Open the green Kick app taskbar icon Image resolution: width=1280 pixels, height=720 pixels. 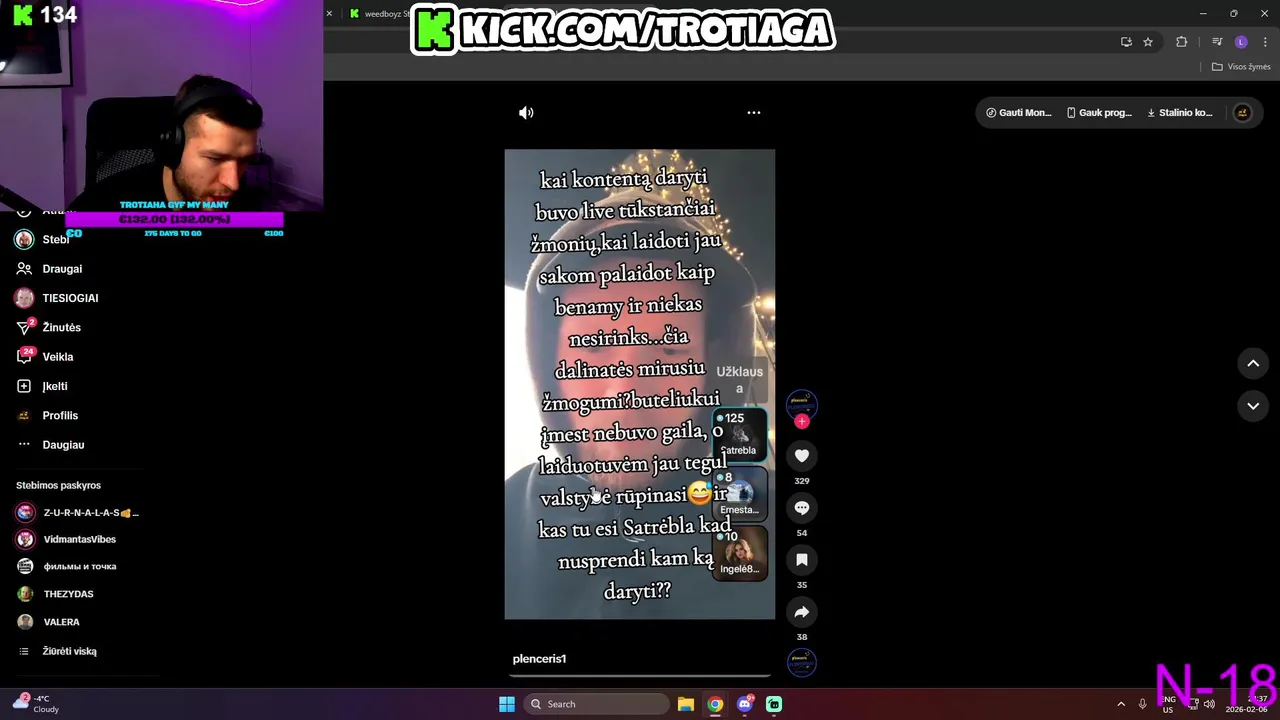pyautogui.click(x=774, y=704)
